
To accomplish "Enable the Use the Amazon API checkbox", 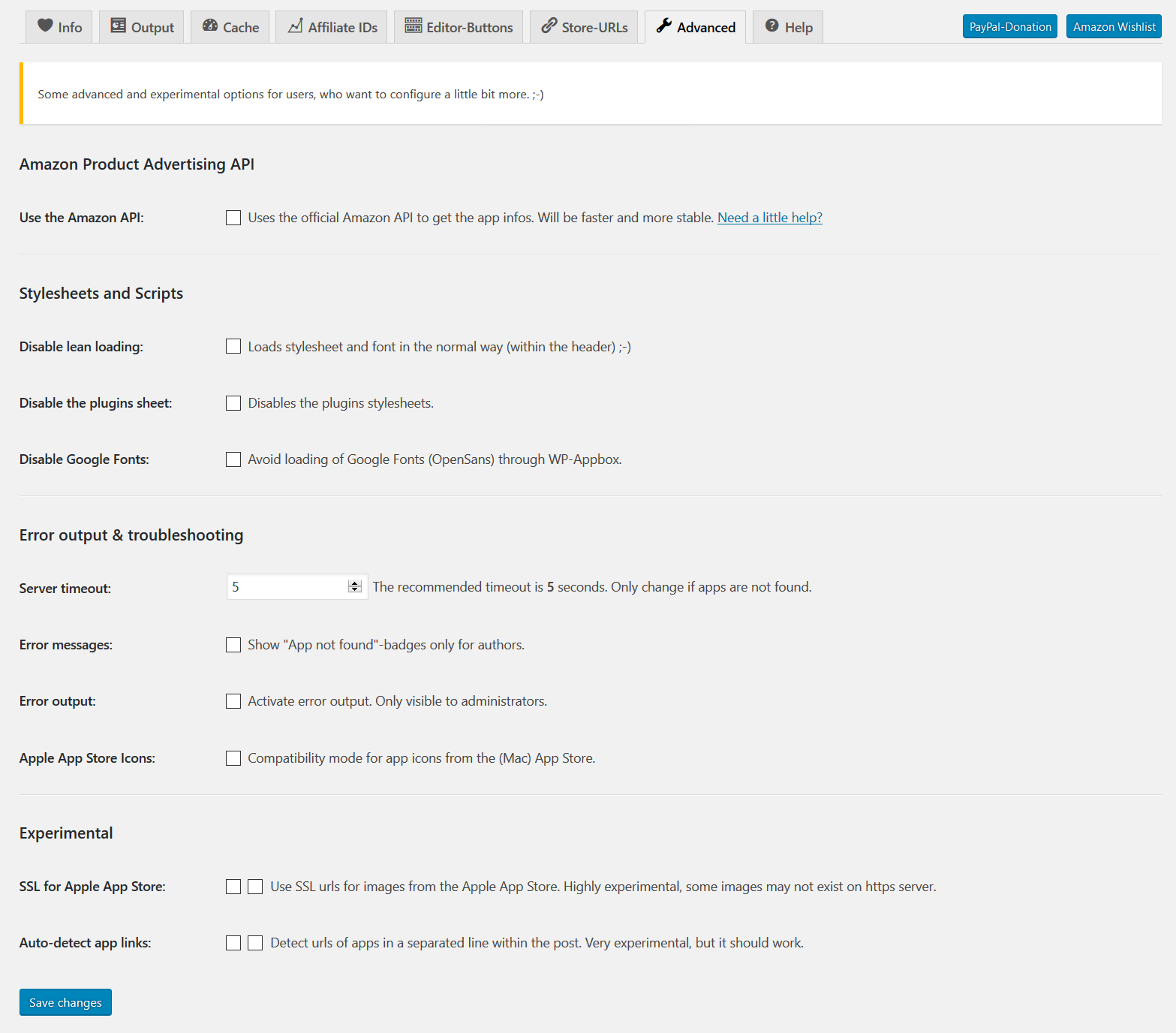I will pos(233,218).
